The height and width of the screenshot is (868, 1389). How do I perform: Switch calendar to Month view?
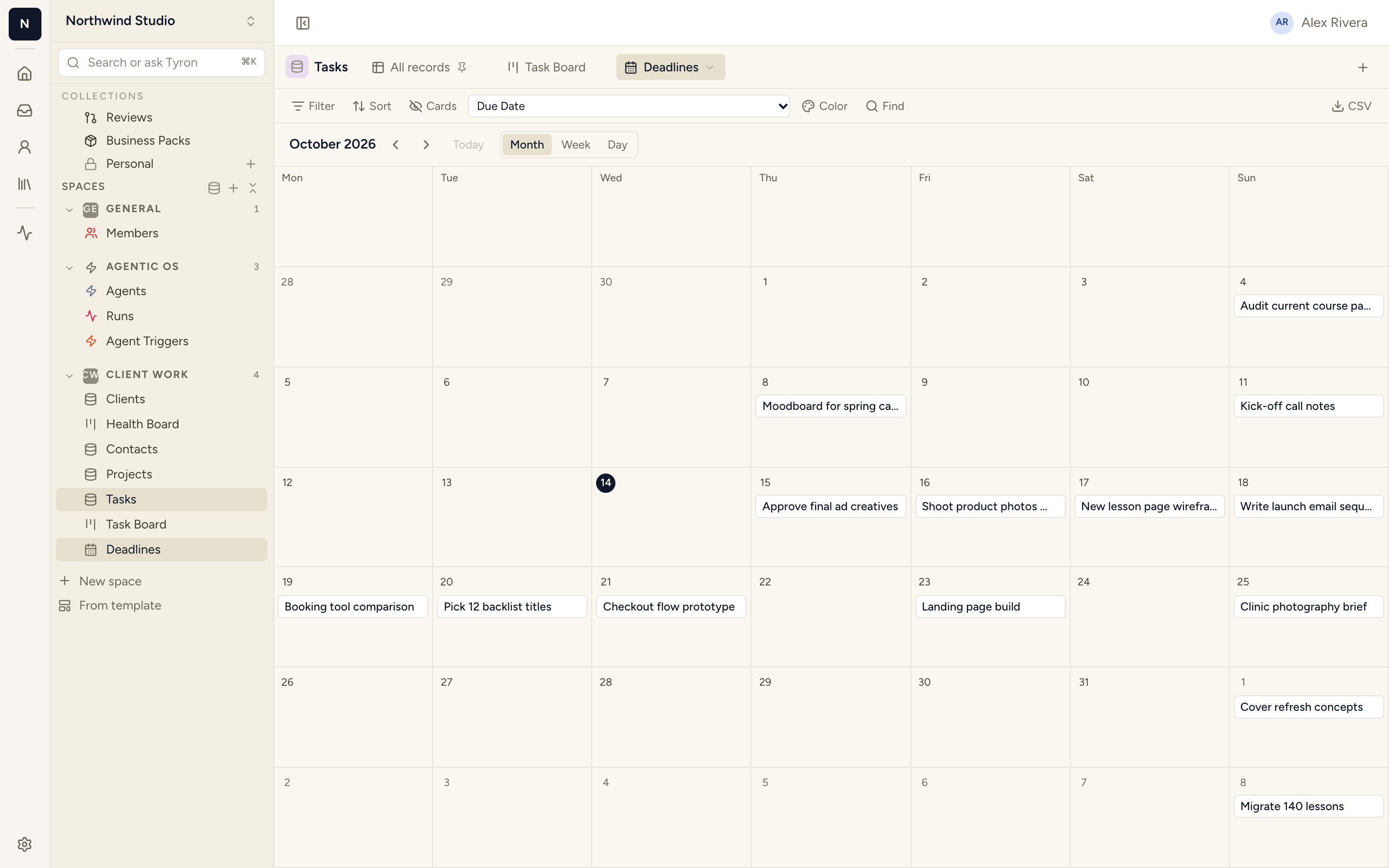[x=527, y=145]
